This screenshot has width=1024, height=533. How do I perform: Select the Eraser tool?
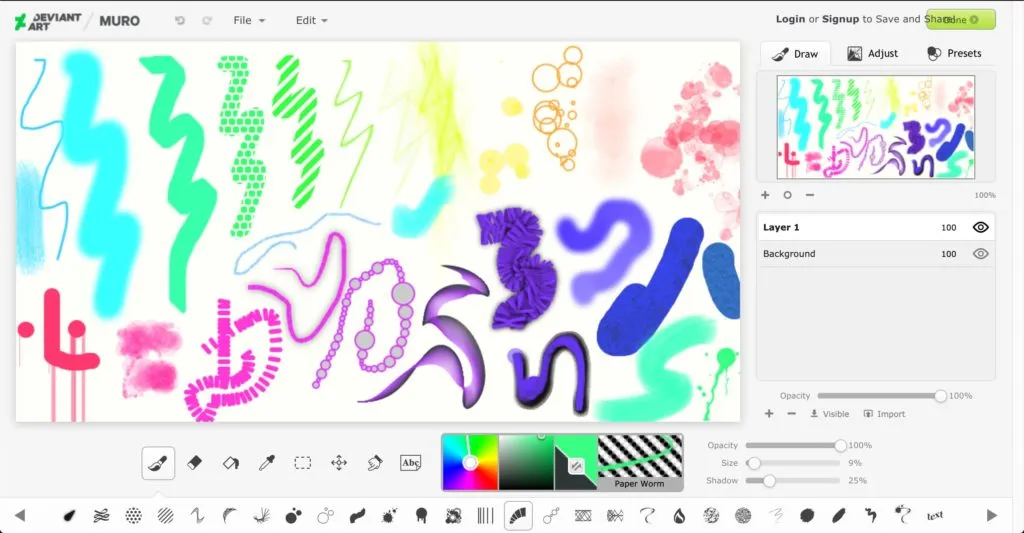195,462
